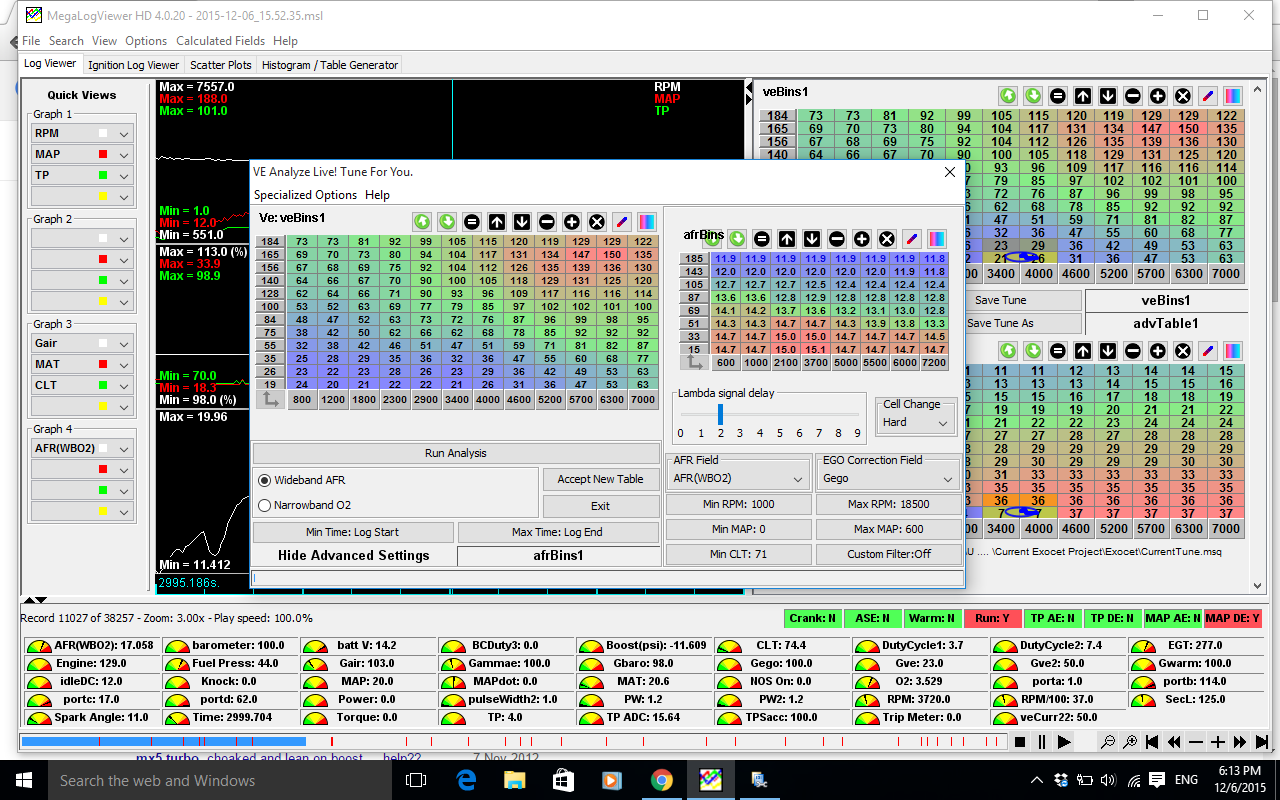Click the Run Analysis button

(x=455, y=453)
